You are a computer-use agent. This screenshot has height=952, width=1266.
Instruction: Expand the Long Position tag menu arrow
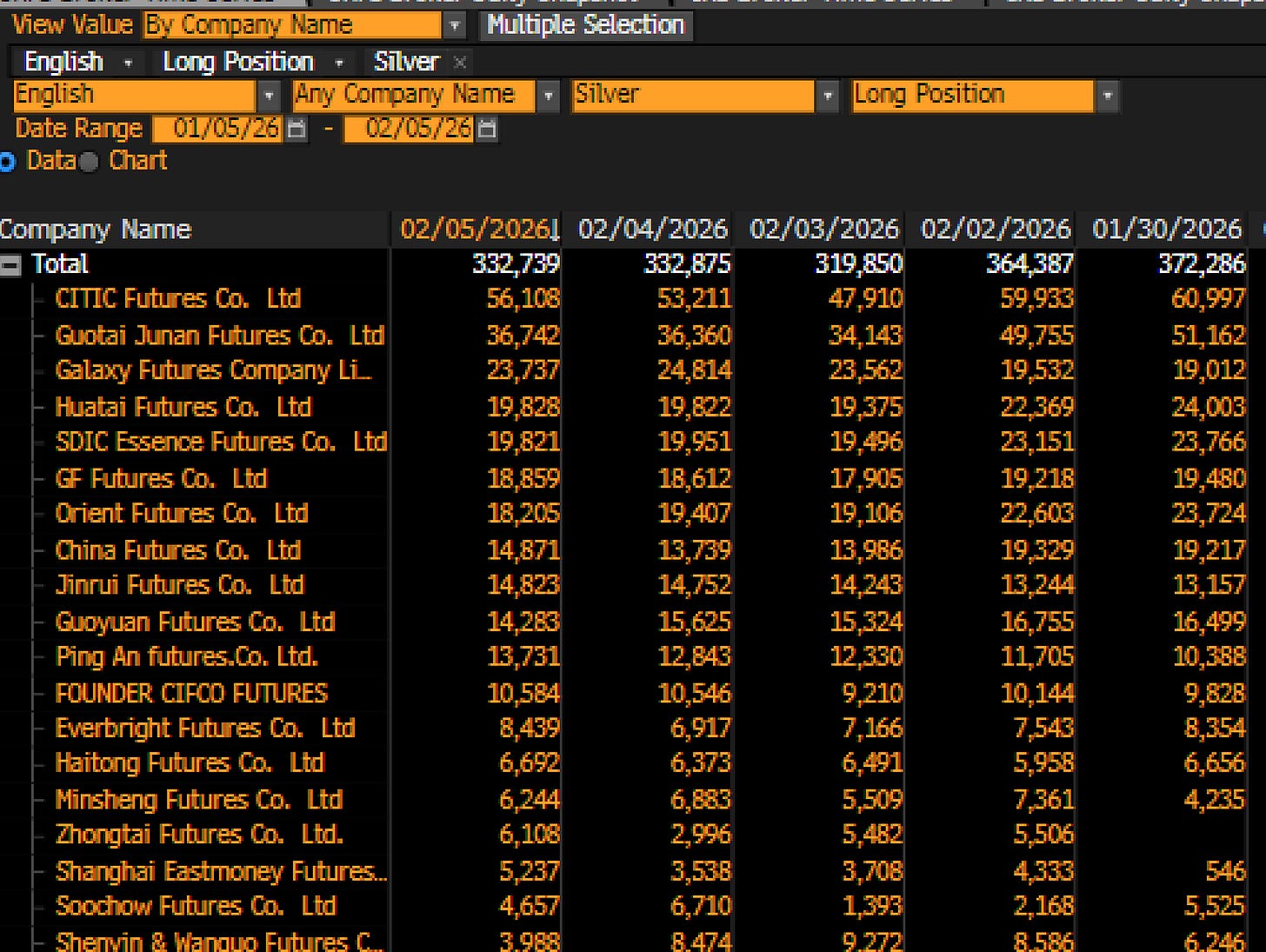(339, 63)
